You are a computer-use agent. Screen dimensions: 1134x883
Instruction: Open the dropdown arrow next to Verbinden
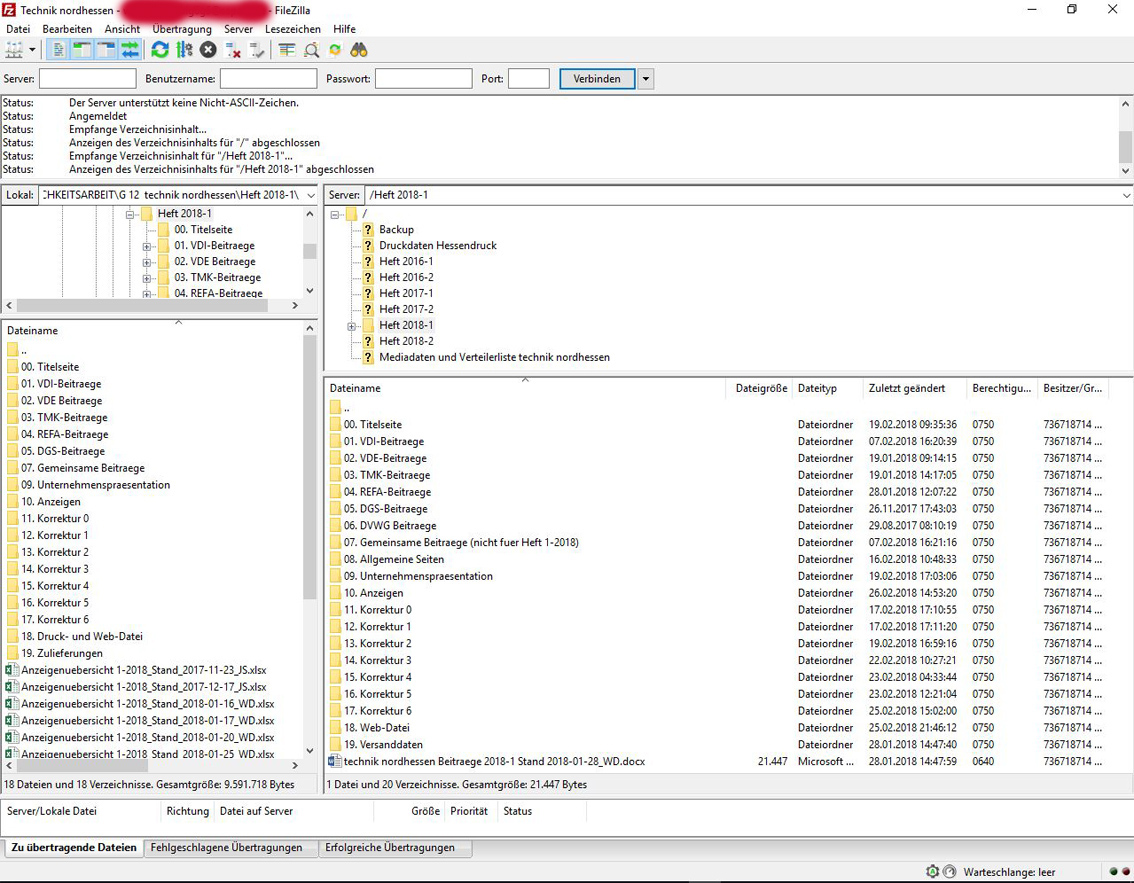pos(646,79)
